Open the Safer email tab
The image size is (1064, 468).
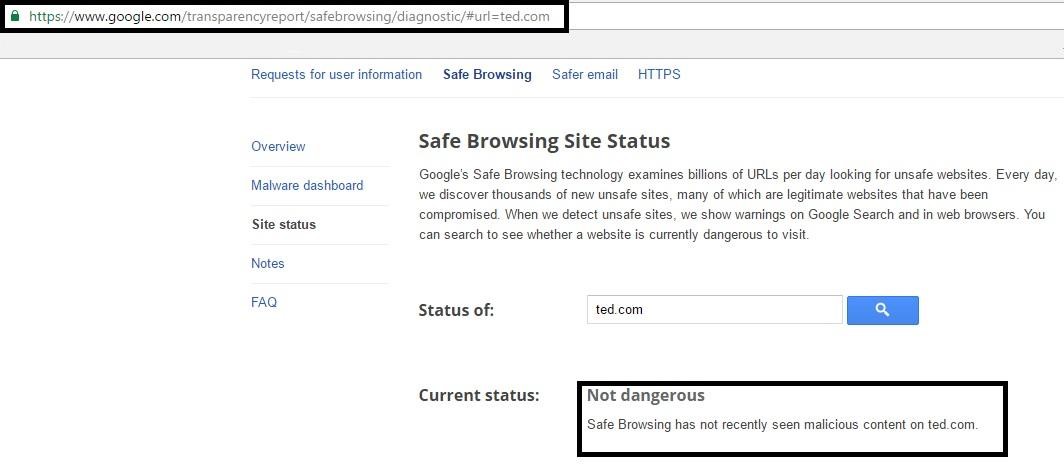[x=585, y=75]
